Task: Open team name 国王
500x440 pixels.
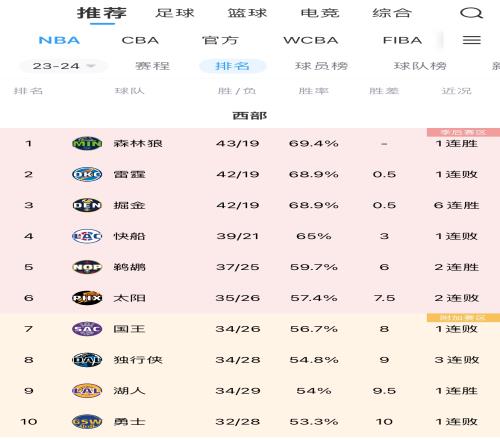Action: point(129,329)
